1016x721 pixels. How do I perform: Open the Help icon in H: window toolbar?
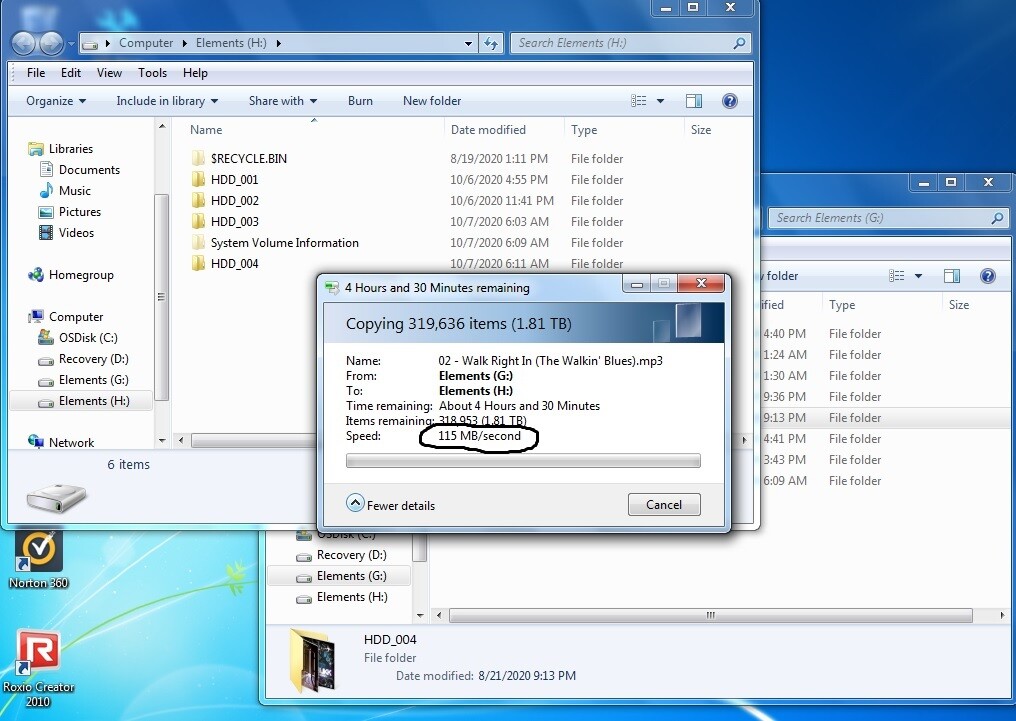730,100
